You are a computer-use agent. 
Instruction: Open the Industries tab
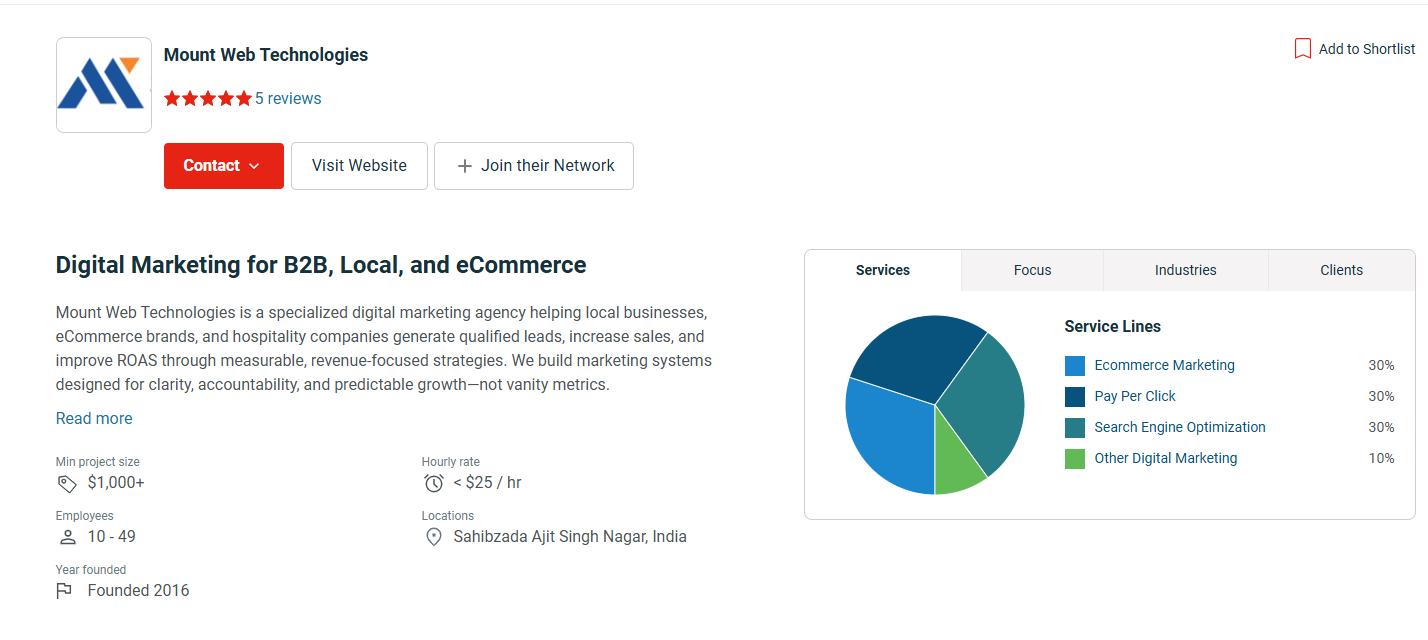point(1185,270)
